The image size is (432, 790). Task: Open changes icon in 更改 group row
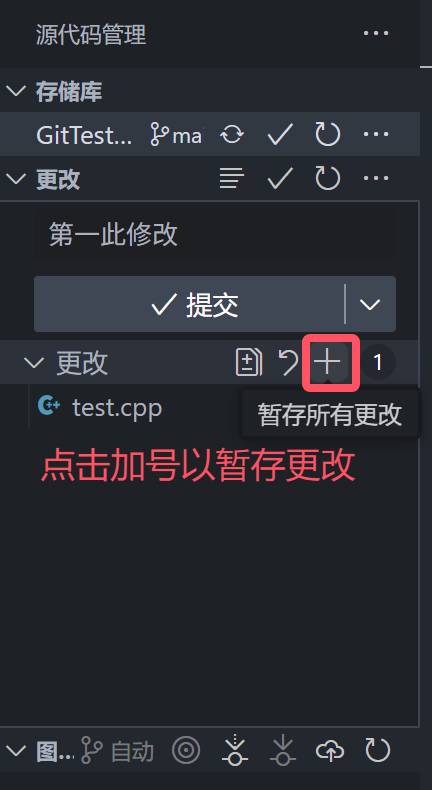click(x=249, y=362)
